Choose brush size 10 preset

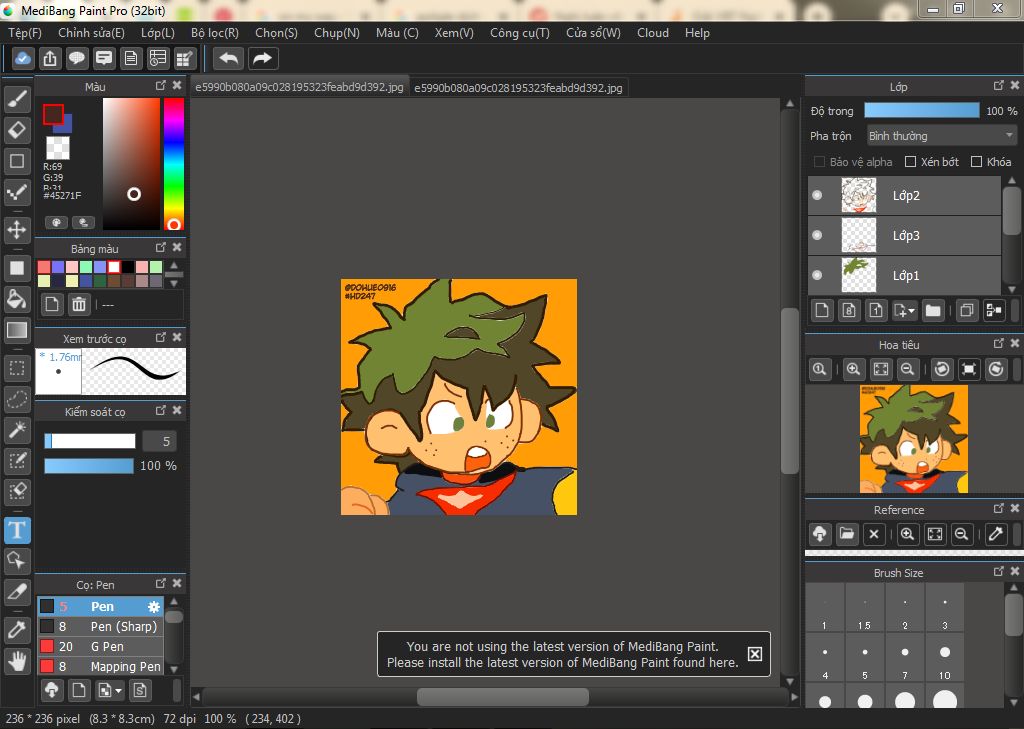[x=944, y=658]
